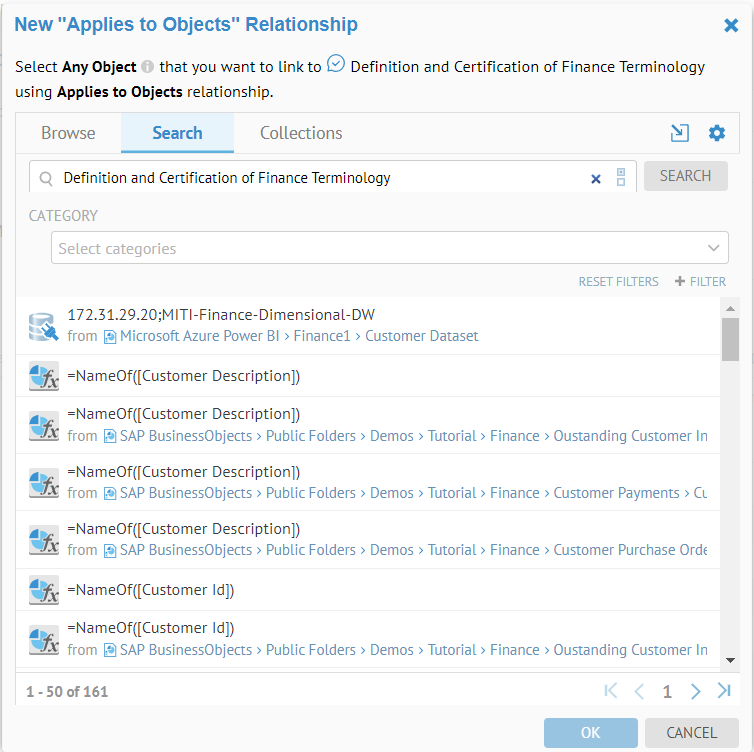This screenshot has height=752, width=754.
Task: Click RESET FILTERS link
Action: 618,282
